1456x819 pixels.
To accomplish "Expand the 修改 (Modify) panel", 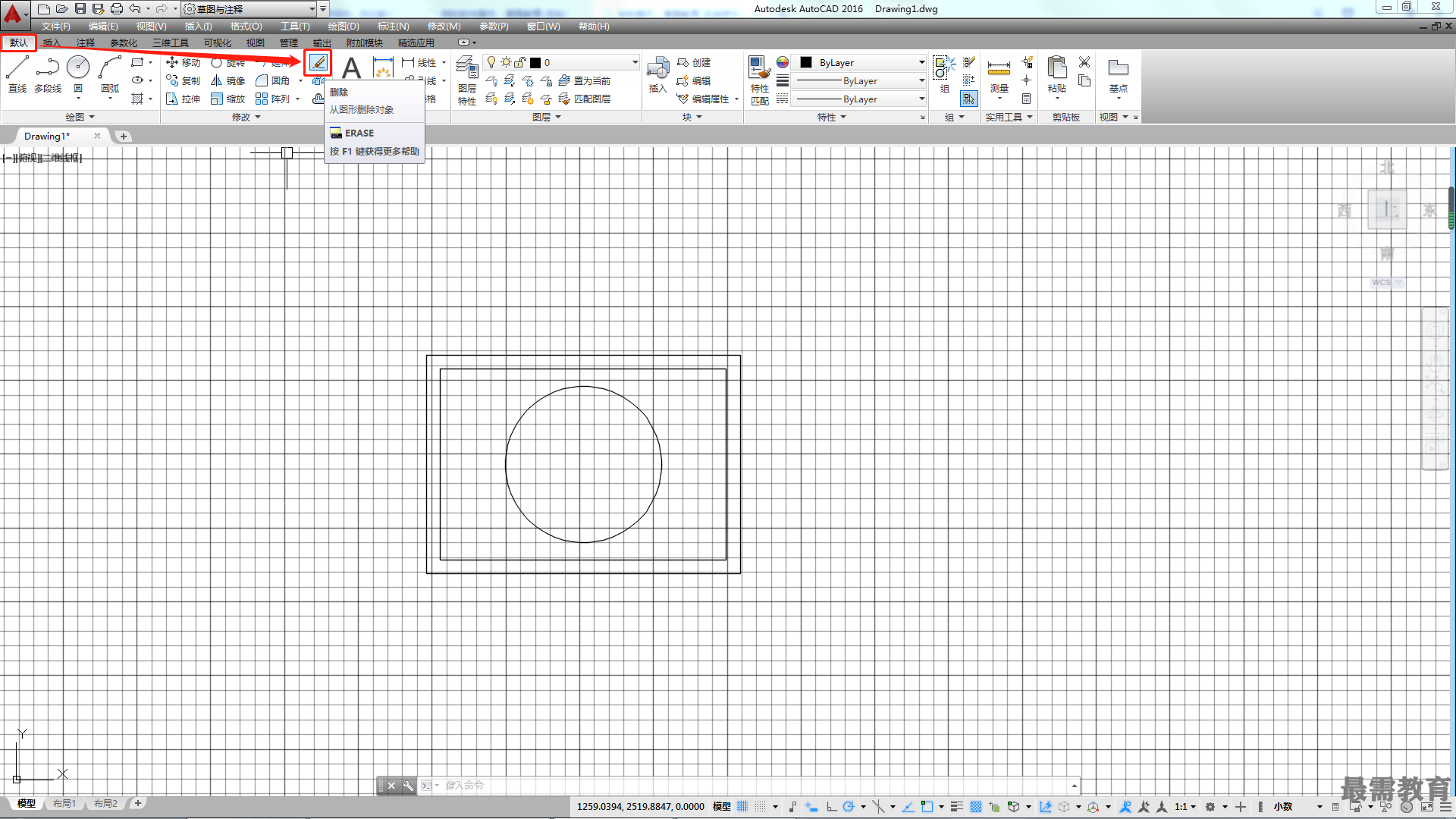I will click(246, 117).
